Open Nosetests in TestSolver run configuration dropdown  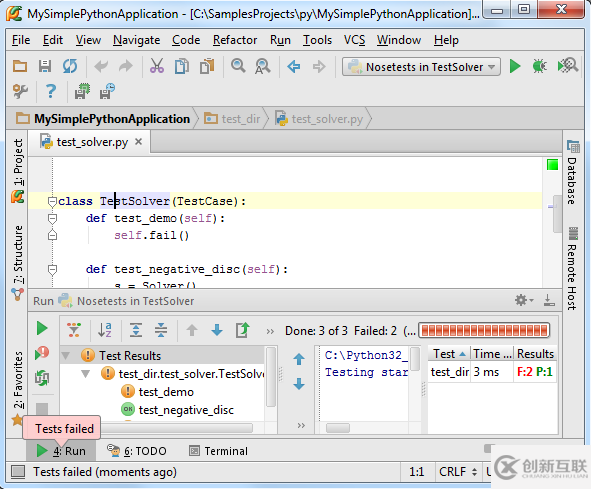pos(421,67)
